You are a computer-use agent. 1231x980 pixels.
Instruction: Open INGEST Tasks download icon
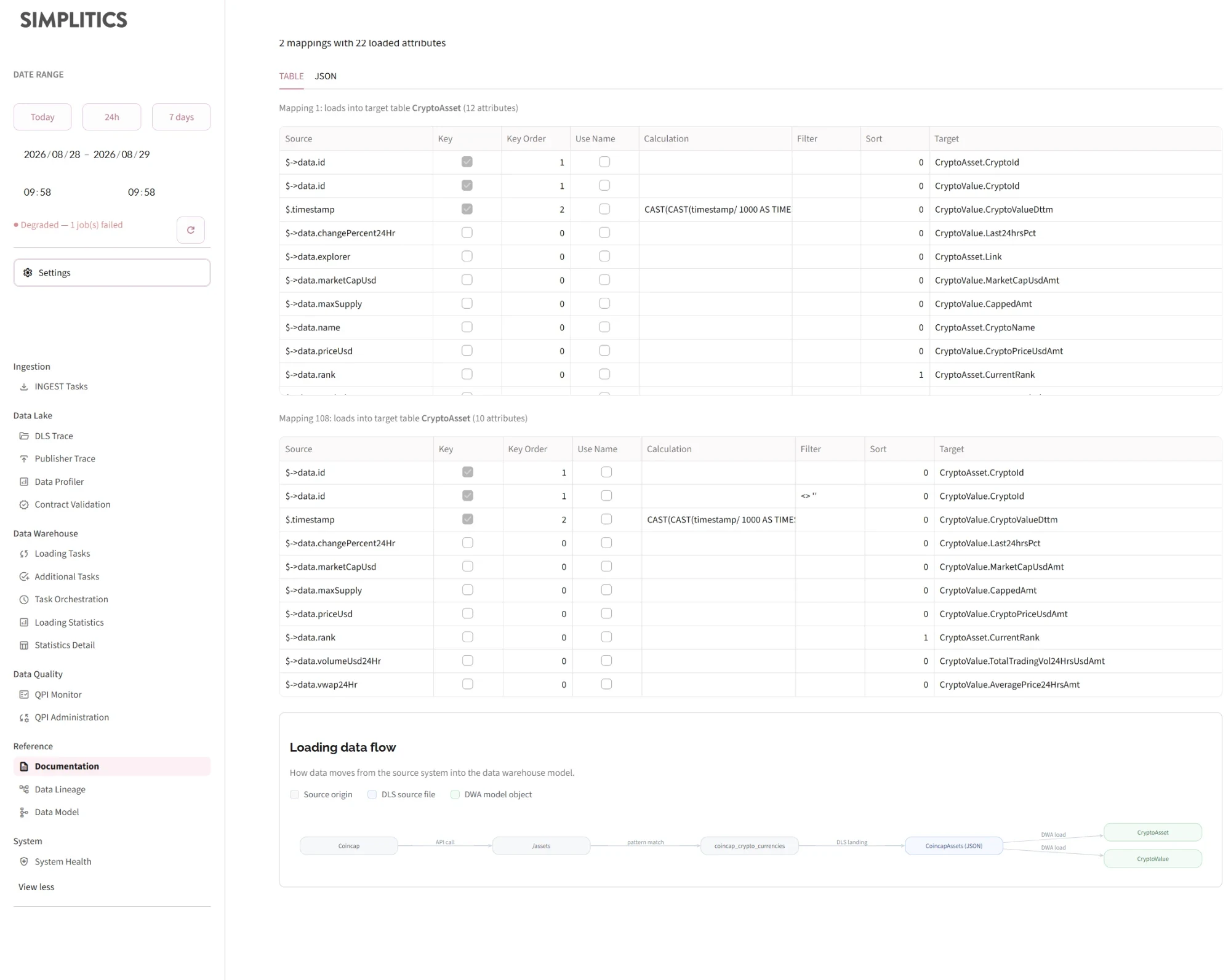(x=24, y=386)
